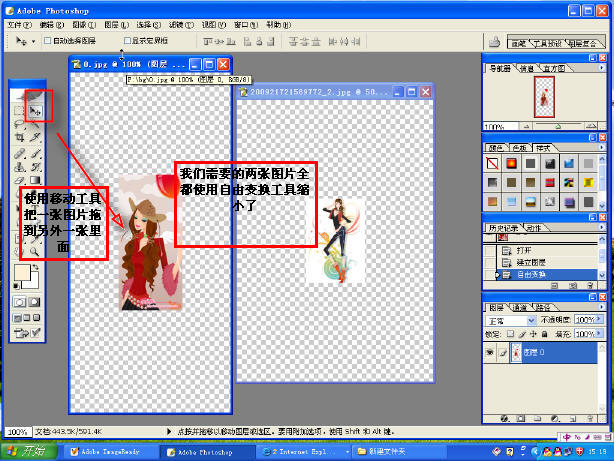Click the Windows 开始 Start button
The height and width of the screenshot is (461, 614).
click(x=29, y=451)
